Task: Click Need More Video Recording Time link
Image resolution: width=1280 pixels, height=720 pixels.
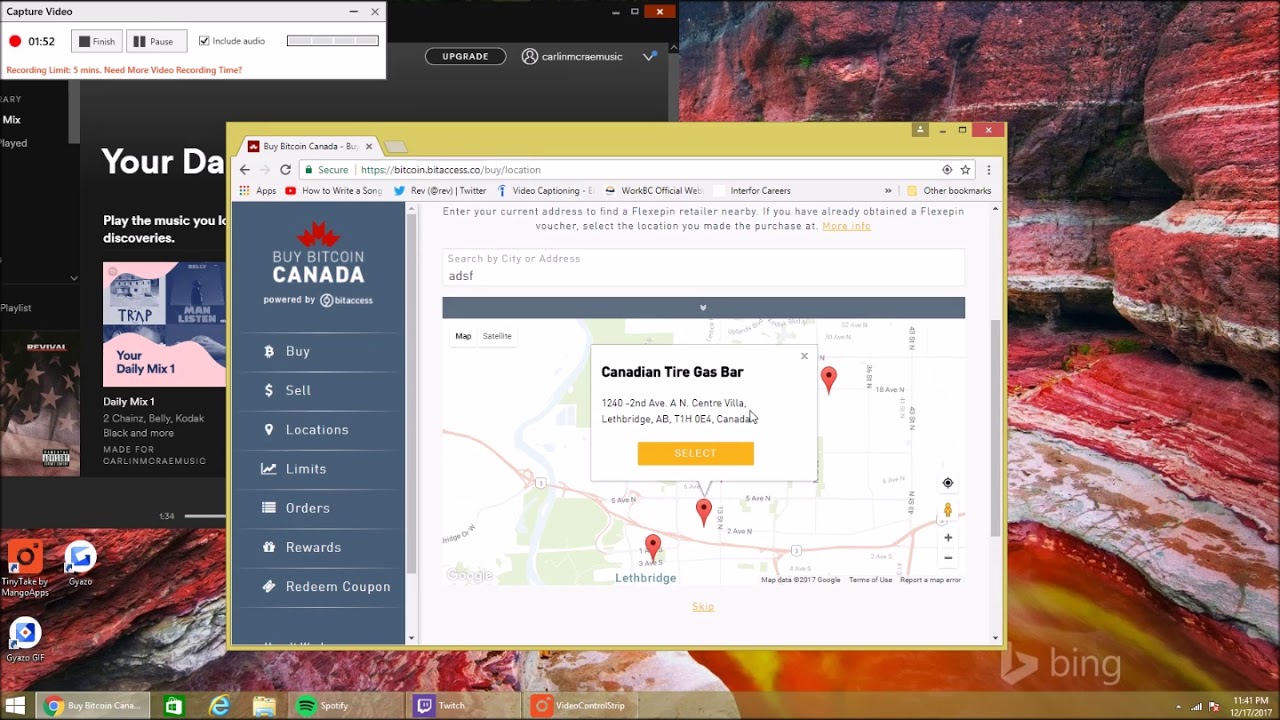Action: [172, 70]
